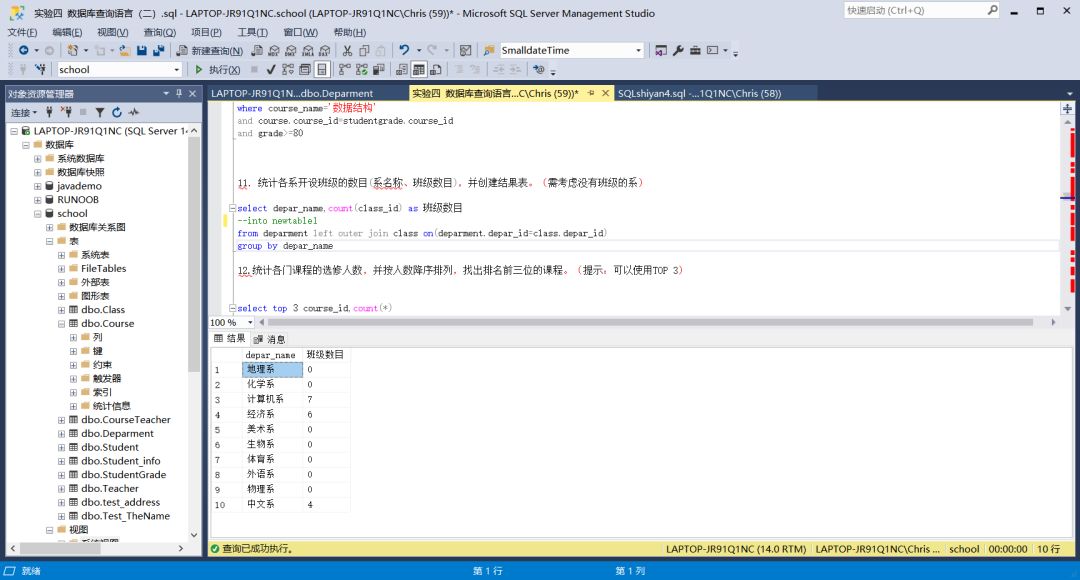Toggle pin on the active query tab

click(x=591, y=93)
